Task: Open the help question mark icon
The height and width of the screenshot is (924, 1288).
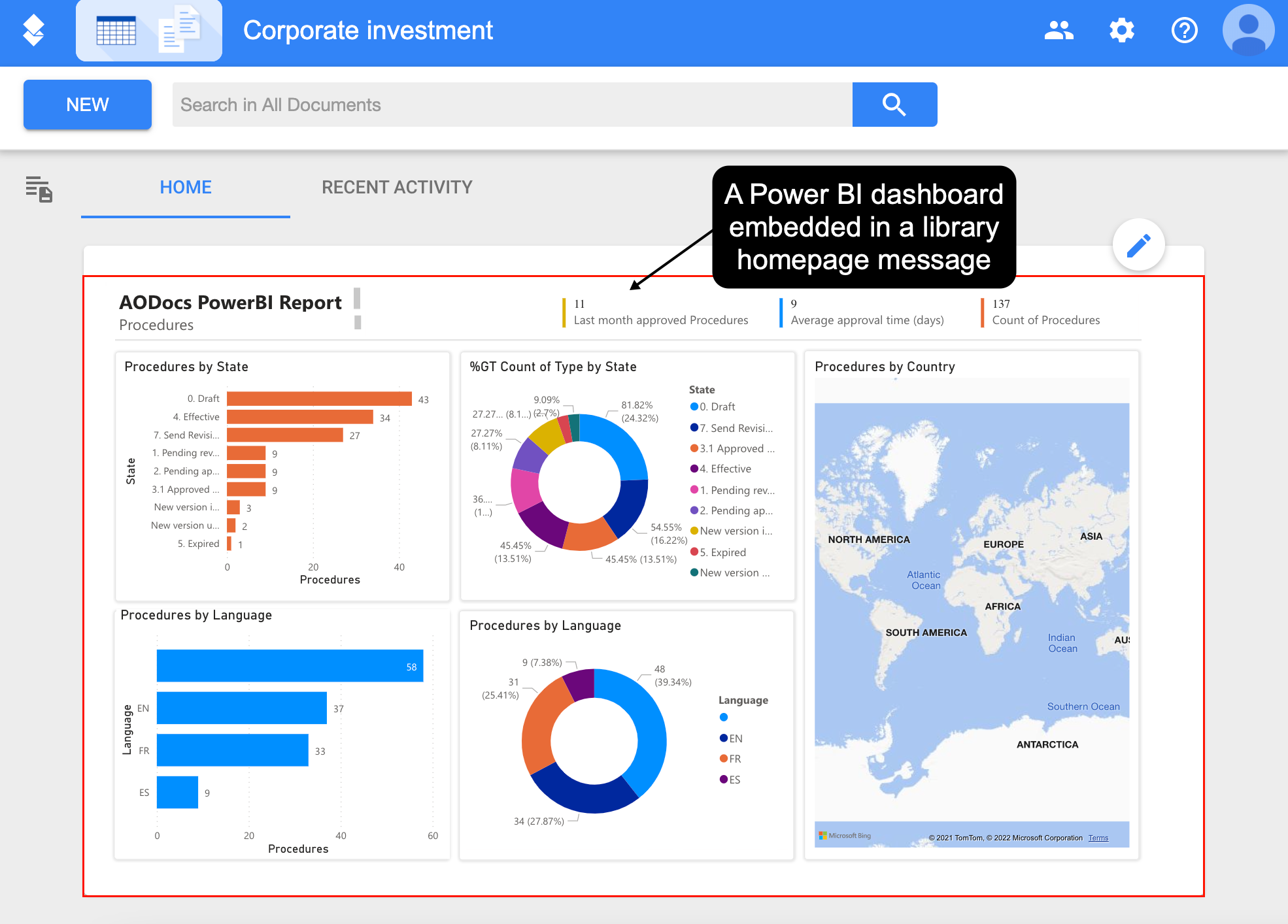Action: [1184, 30]
